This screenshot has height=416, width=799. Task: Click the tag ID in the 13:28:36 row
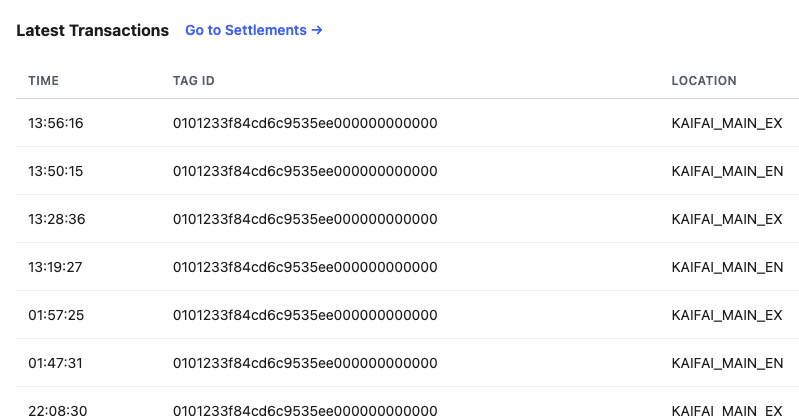[x=305, y=219]
